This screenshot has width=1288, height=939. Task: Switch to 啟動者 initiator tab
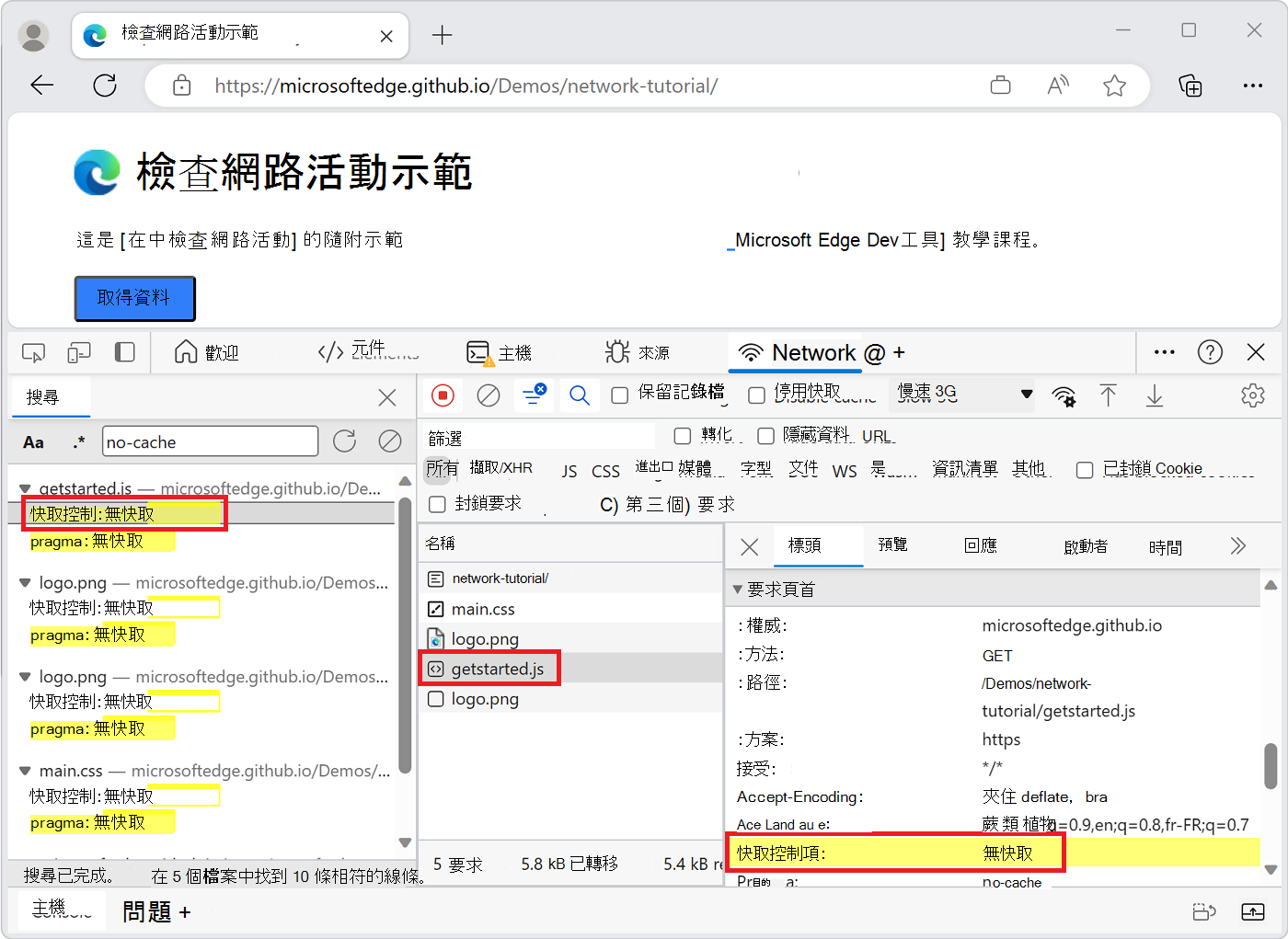pos(1086,546)
